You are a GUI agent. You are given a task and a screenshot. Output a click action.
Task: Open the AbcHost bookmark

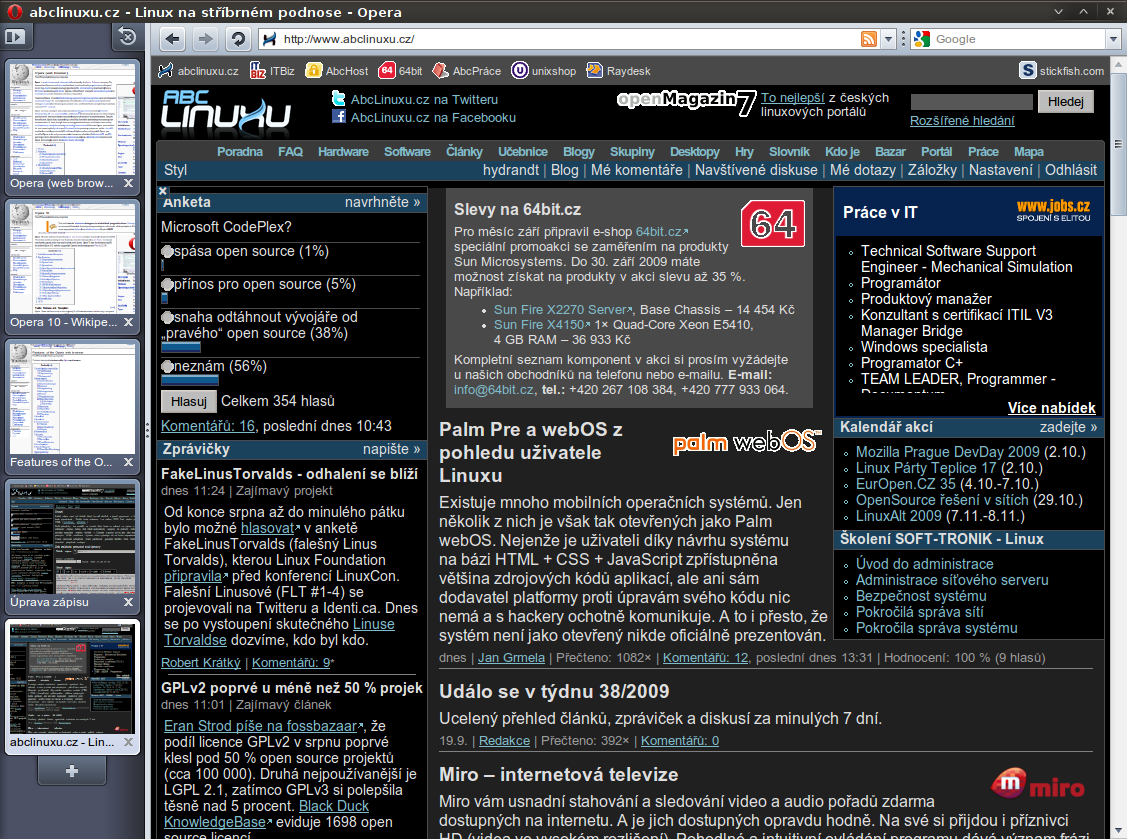coord(337,70)
